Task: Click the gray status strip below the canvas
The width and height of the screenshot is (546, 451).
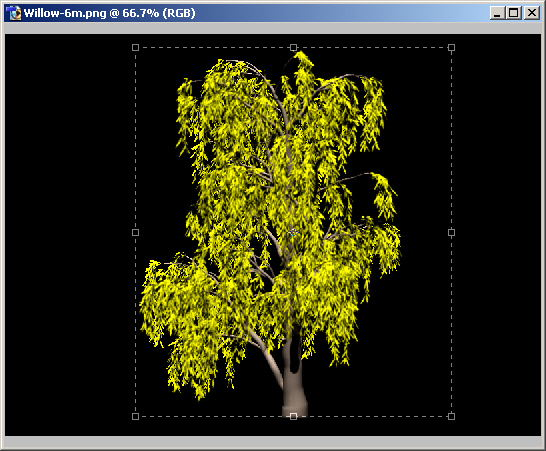Action: [273, 442]
